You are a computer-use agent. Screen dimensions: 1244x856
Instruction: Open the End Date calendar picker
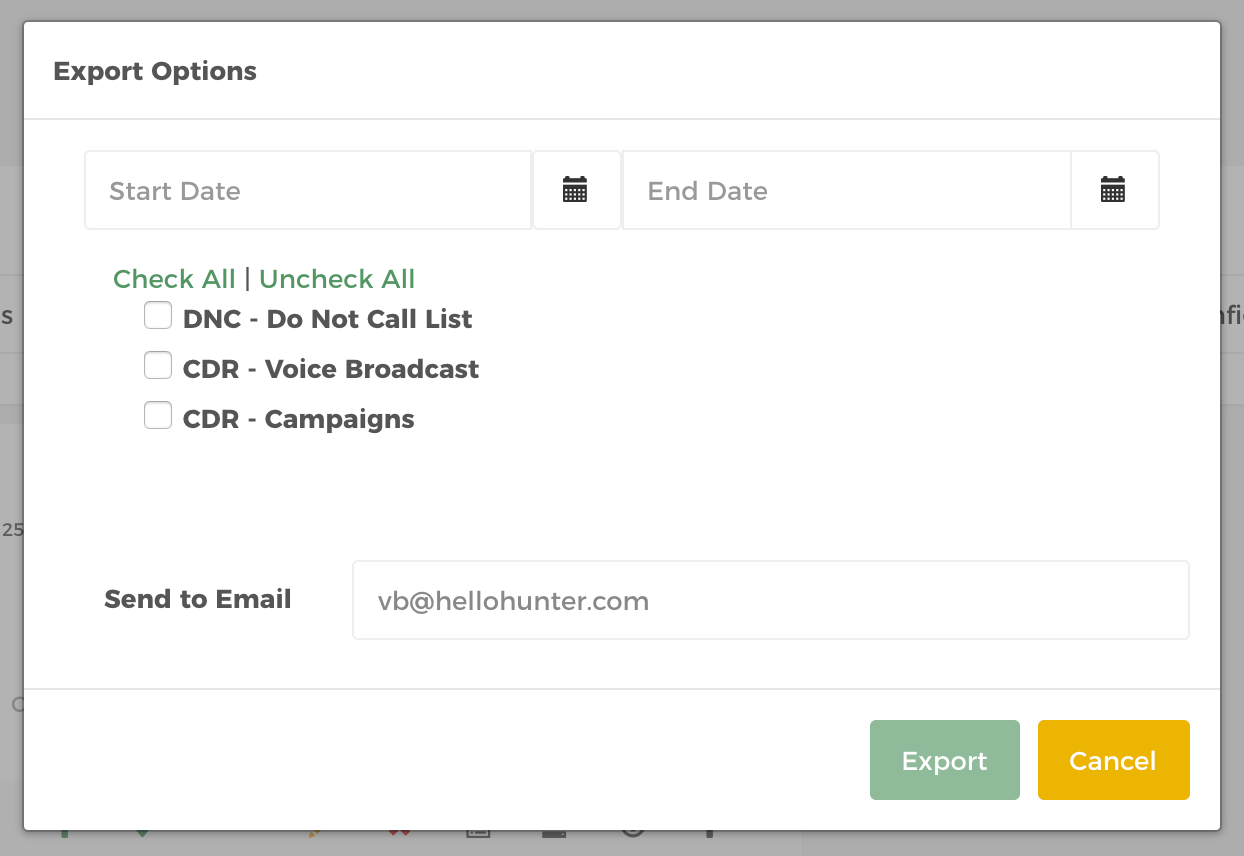point(1114,190)
